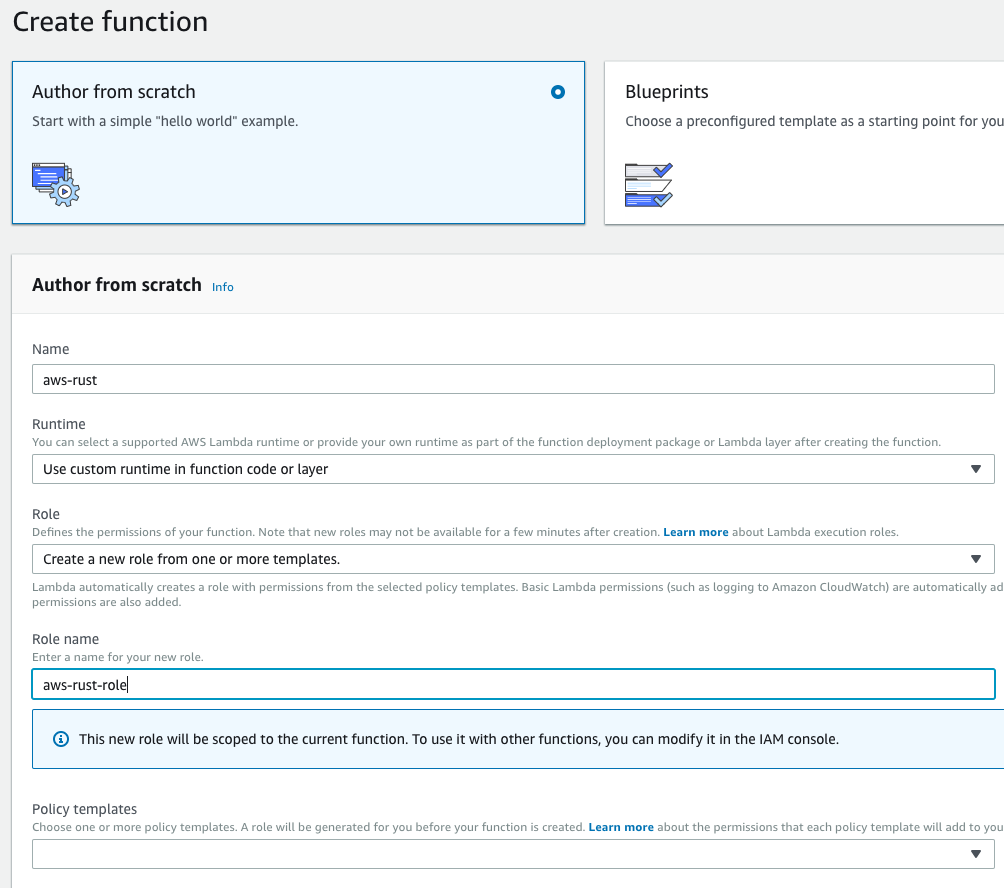Select the Author from scratch radio button
Screen dimensions: 1004x888
click(558, 92)
